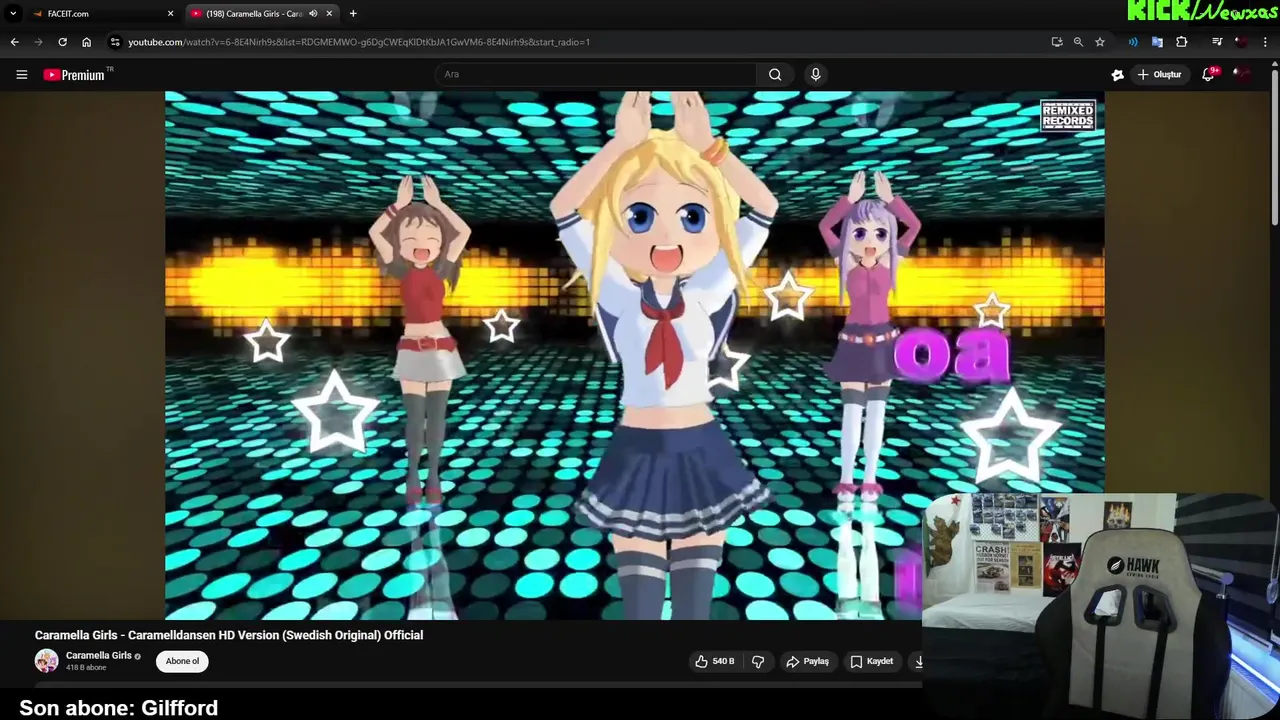Click the 418 B abone subscriber count
The image size is (1280, 720).
(86, 668)
